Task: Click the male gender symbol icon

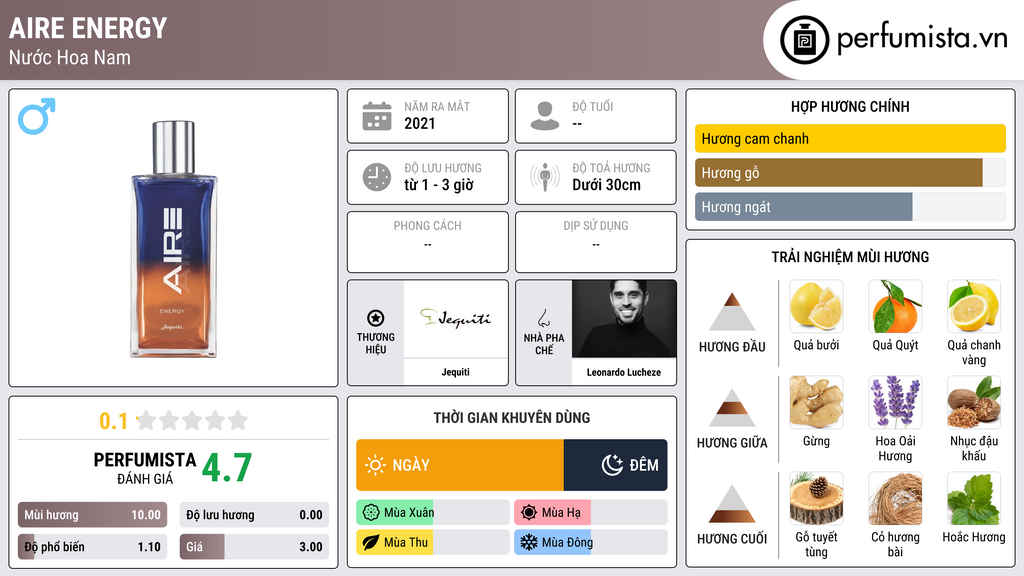Action: (37, 116)
